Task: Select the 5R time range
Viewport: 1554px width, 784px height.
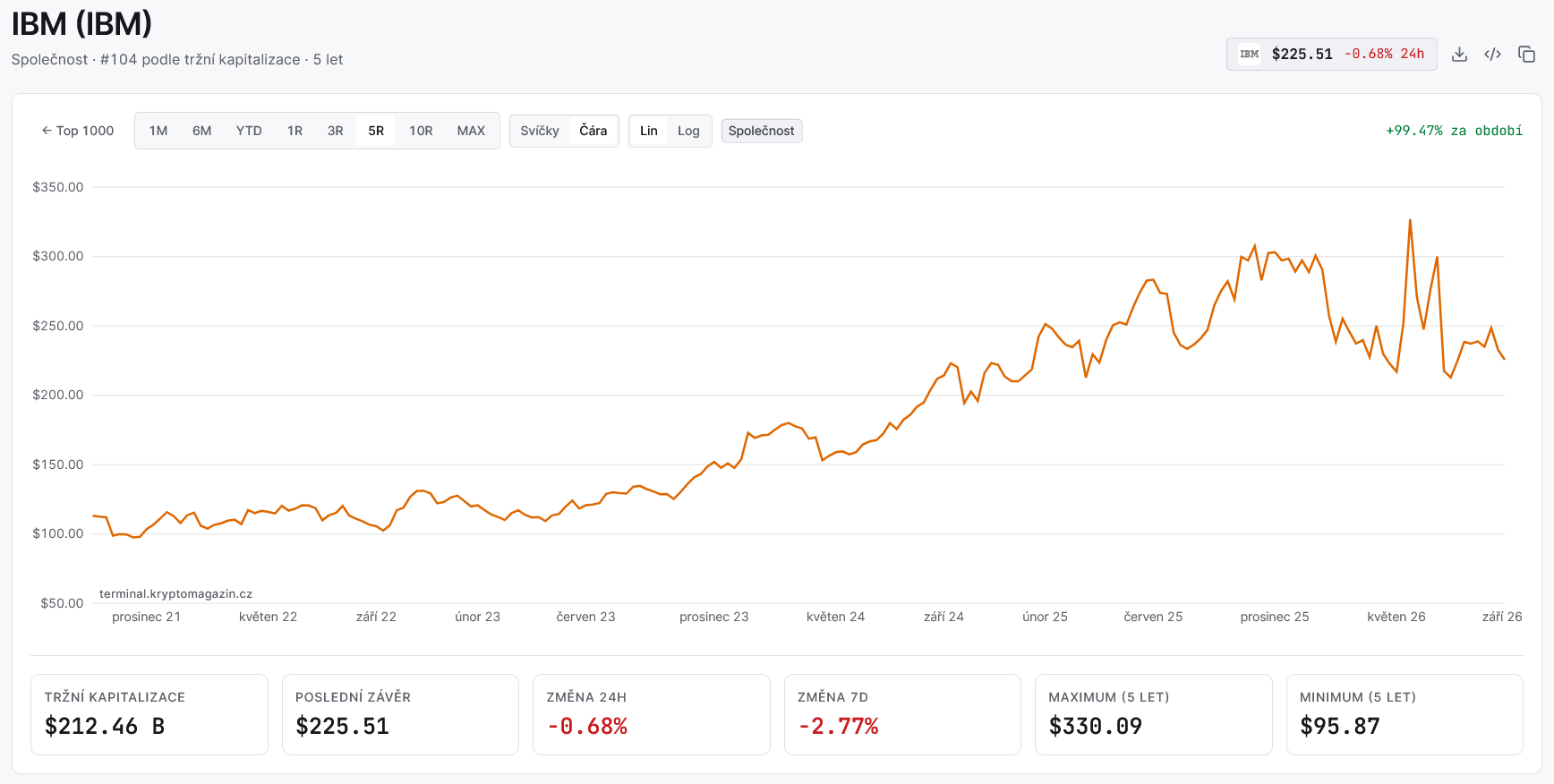Action: [376, 131]
